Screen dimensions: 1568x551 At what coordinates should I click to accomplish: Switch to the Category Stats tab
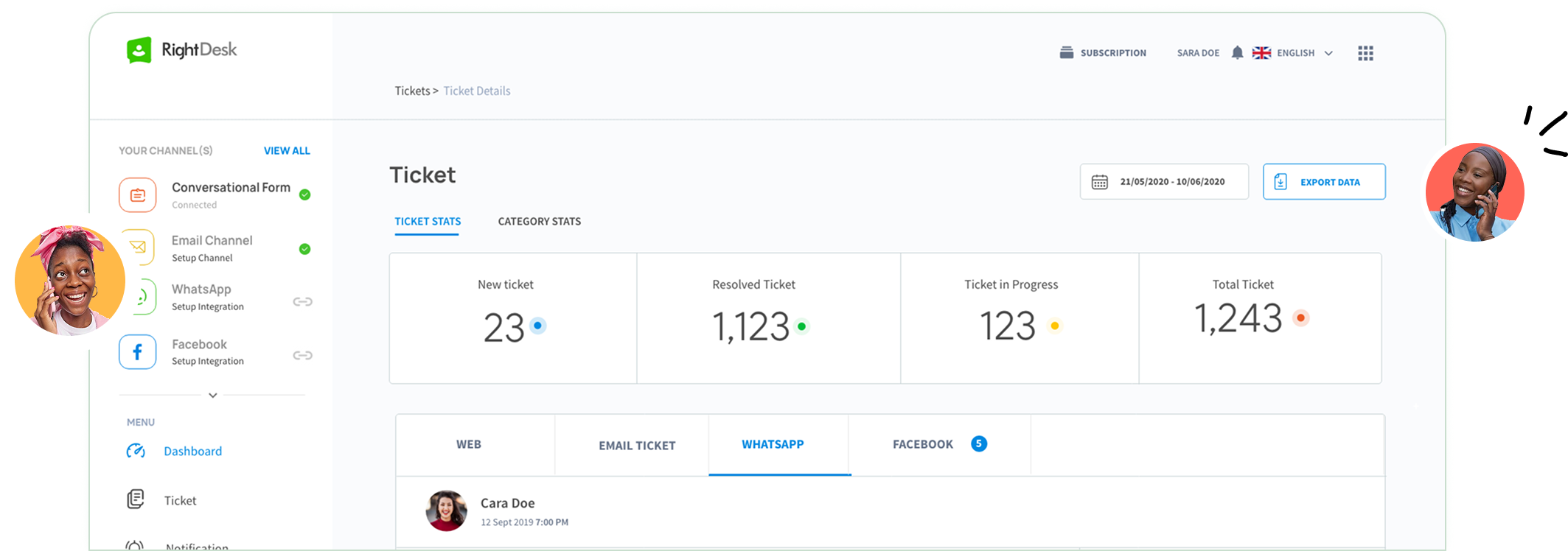click(x=539, y=222)
